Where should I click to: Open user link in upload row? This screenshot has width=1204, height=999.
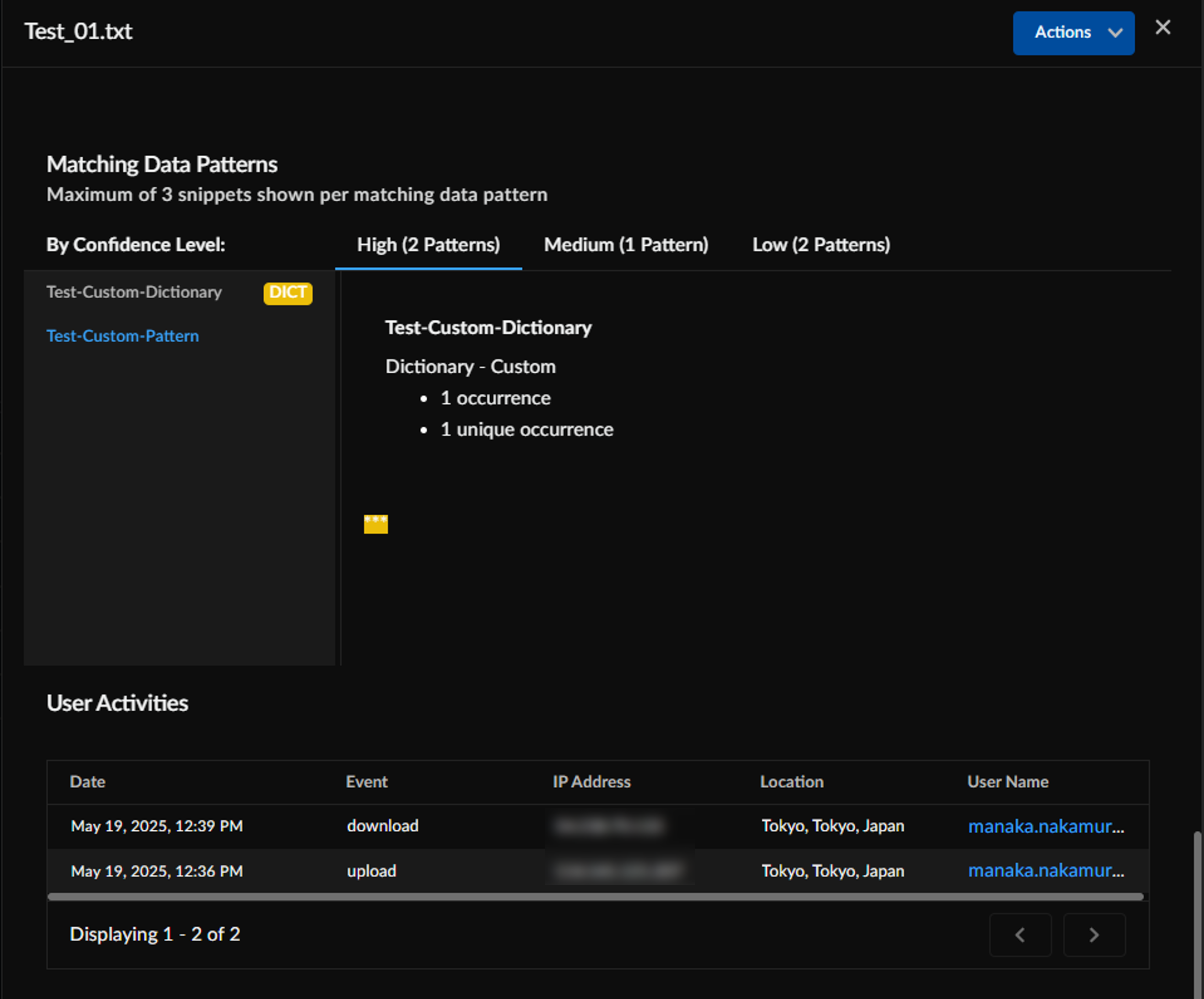1046,871
